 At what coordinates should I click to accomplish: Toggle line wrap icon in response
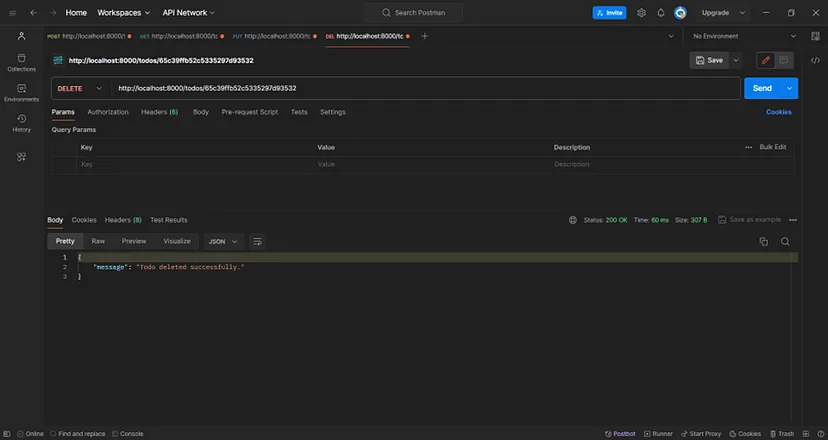(x=257, y=241)
